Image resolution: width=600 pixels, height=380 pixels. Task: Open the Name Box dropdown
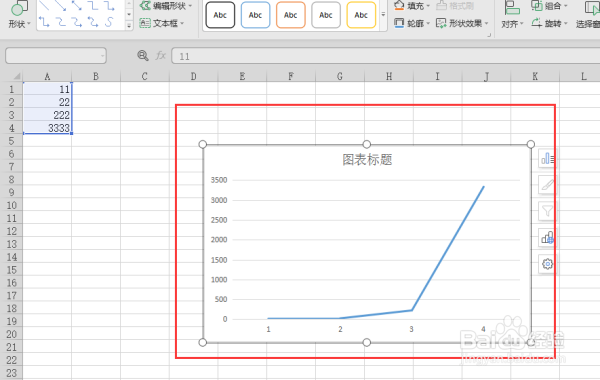[103, 56]
